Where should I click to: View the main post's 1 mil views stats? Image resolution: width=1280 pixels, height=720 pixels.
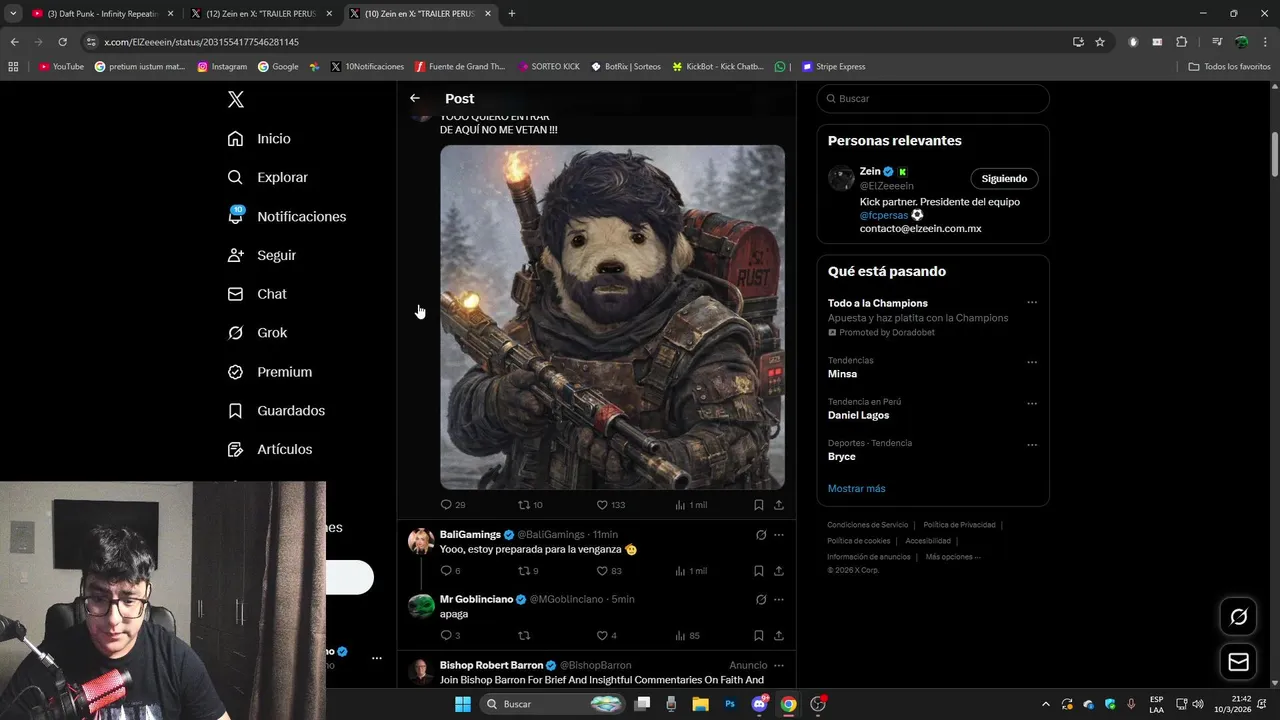coord(691,505)
